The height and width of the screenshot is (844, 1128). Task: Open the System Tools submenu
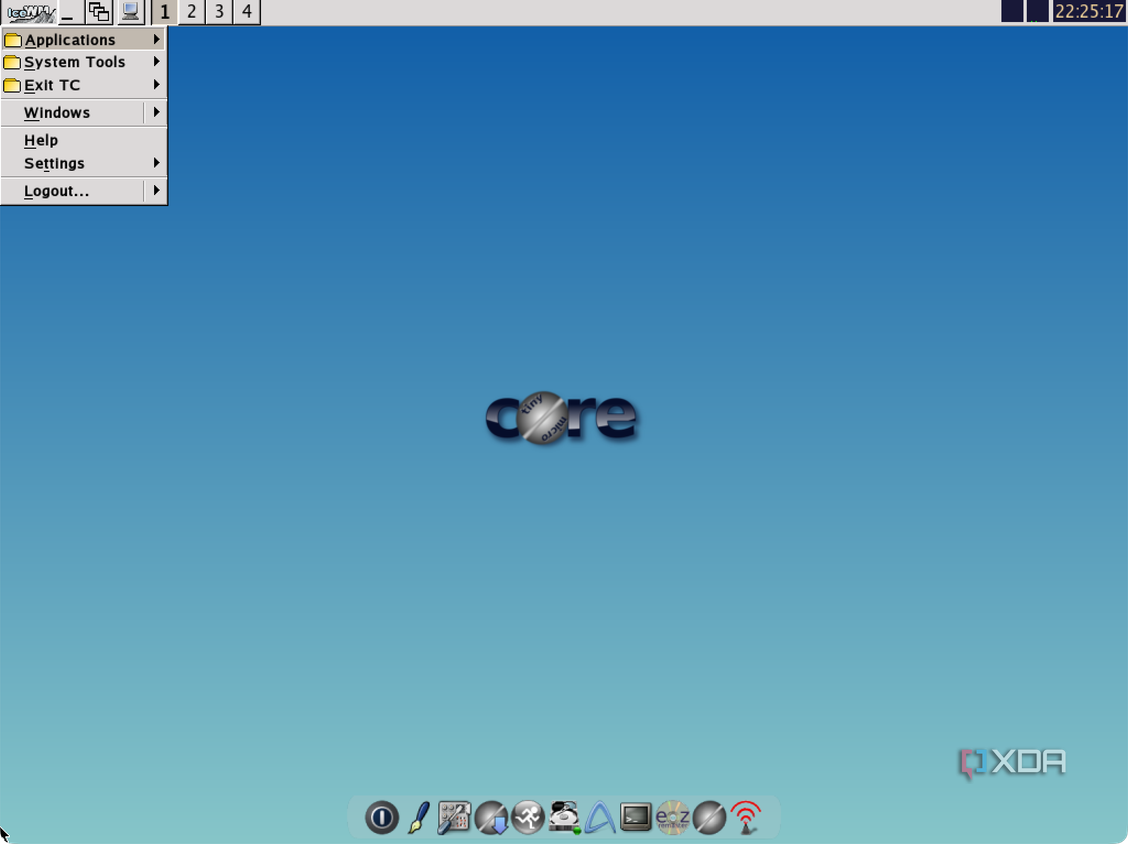(x=83, y=62)
